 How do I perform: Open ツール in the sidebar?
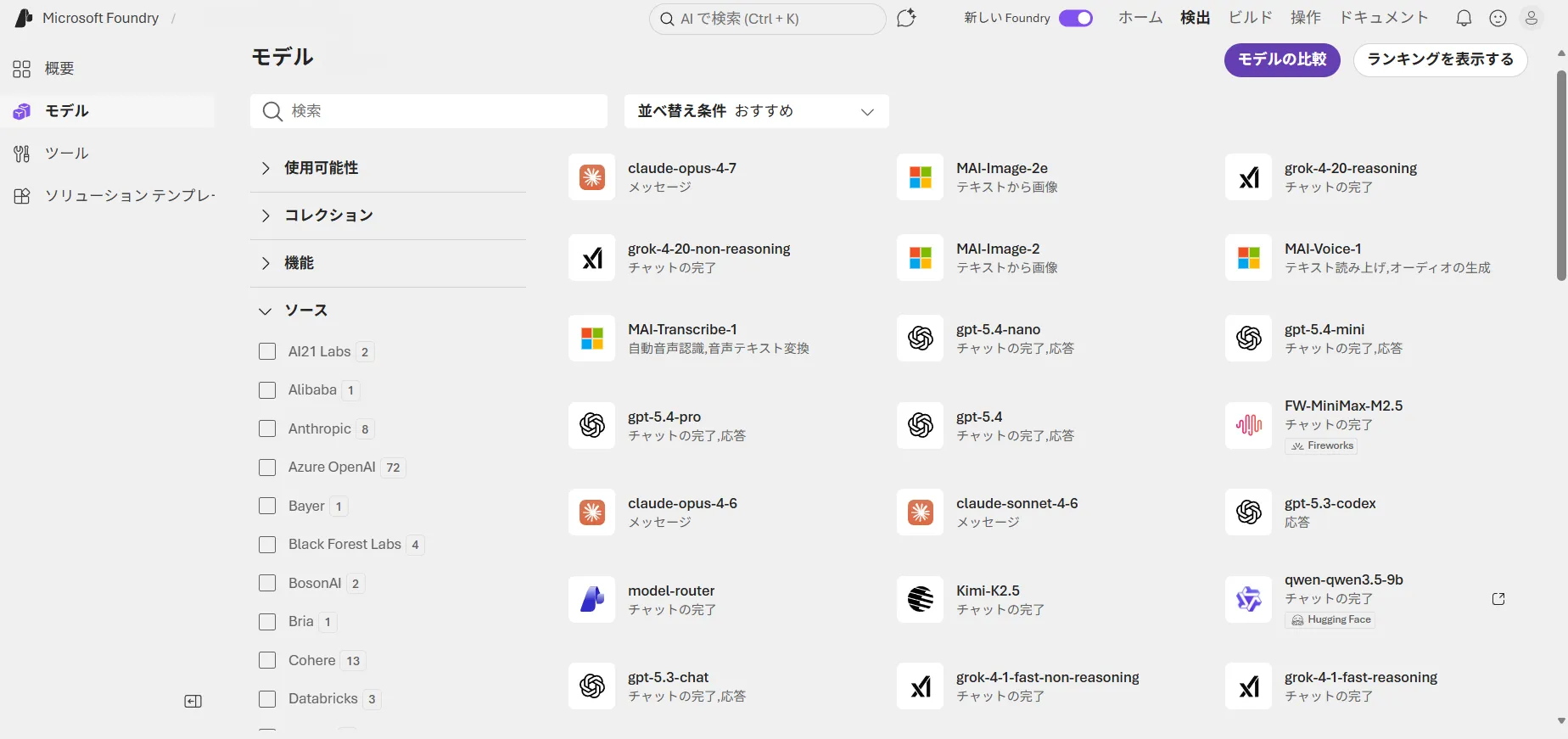point(109,154)
